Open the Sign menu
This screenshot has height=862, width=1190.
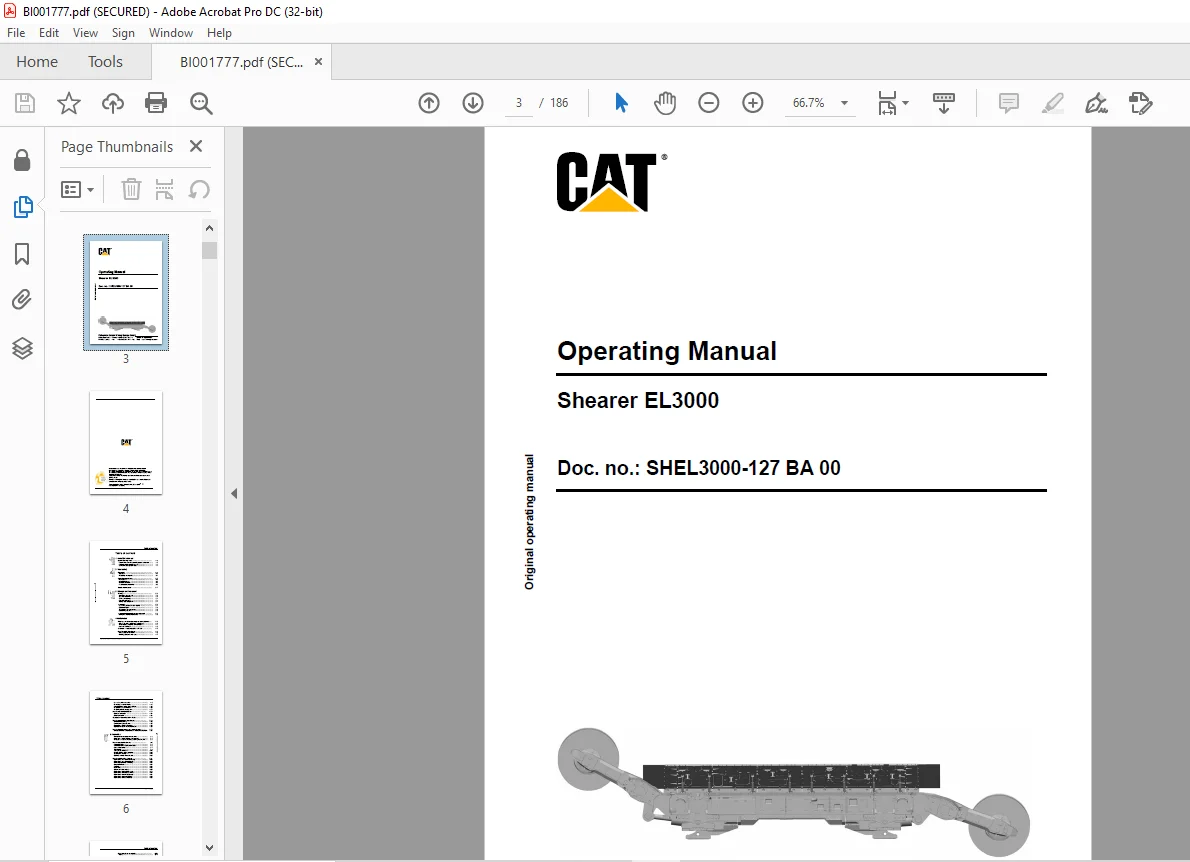[x=123, y=33]
